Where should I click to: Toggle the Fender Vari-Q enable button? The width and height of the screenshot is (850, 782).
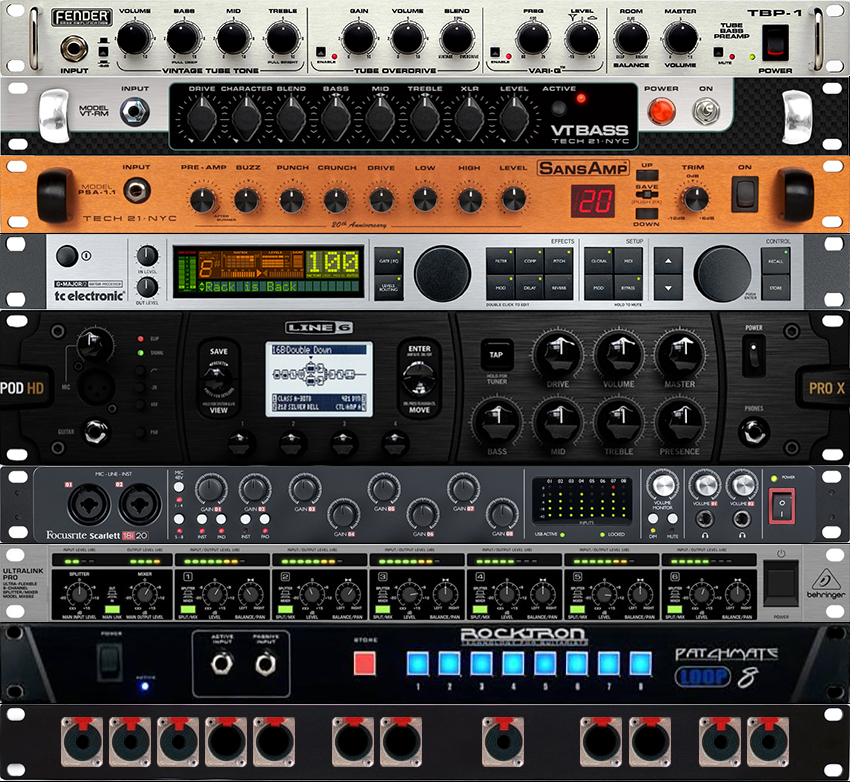pos(495,53)
